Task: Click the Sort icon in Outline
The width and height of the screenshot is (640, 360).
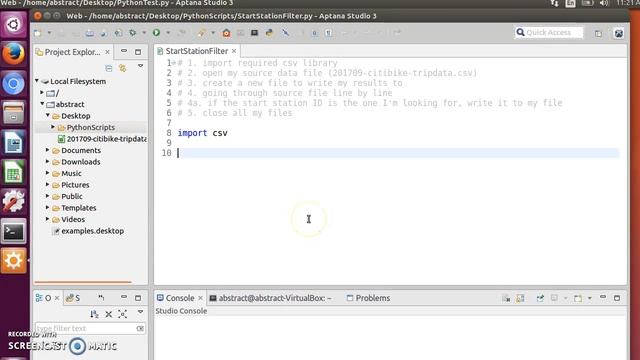Action: pos(94,314)
